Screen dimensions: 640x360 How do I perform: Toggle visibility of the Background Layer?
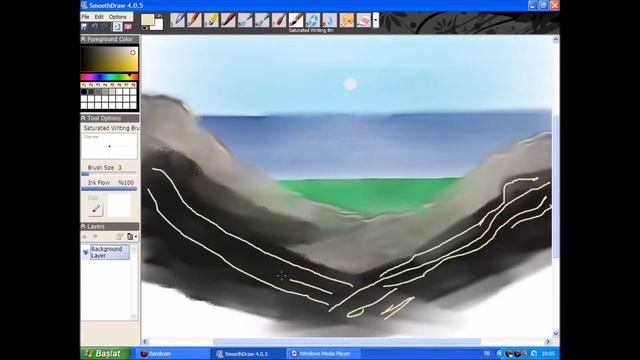[x=85, y=252]
